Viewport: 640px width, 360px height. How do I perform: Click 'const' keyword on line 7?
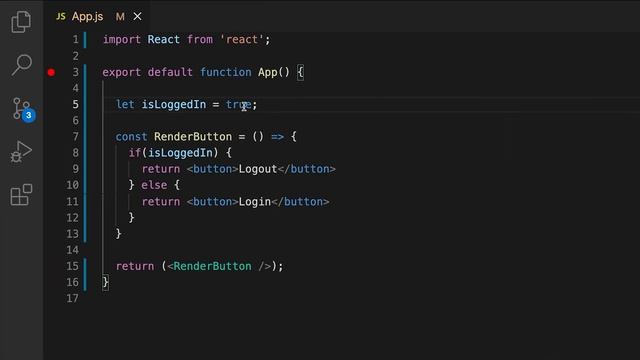pos(131,137)
